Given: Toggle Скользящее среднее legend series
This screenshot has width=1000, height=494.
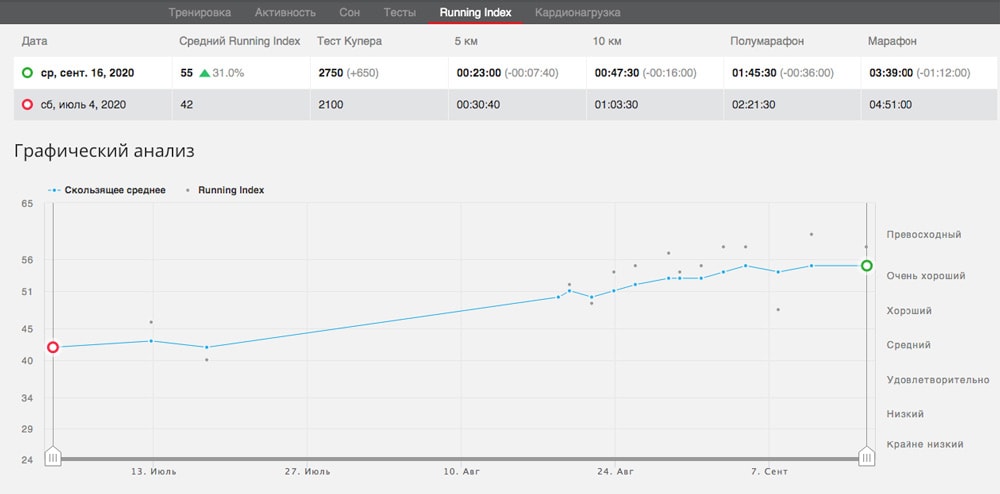Looking at the screenshot, I should [x=108, y=189].
